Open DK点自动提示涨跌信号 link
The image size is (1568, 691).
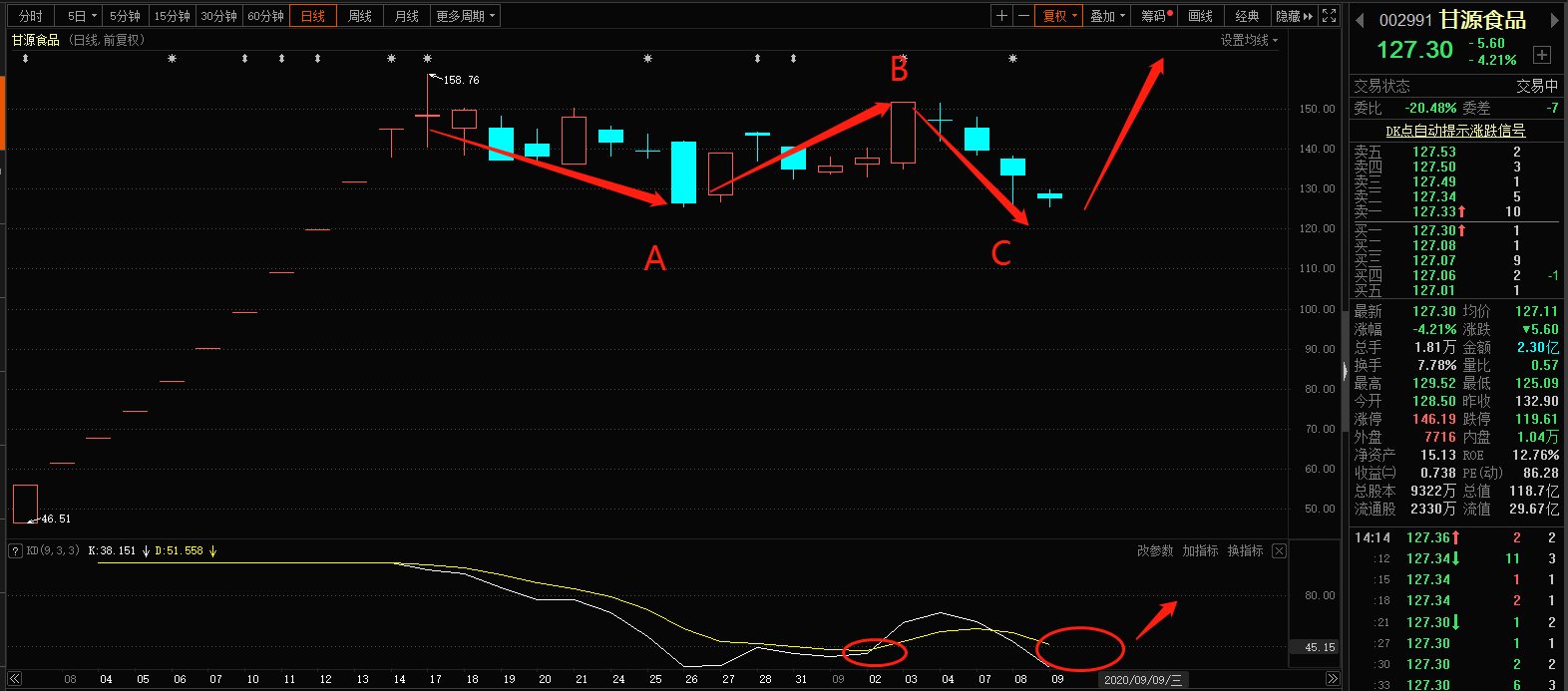(1455, 131)
